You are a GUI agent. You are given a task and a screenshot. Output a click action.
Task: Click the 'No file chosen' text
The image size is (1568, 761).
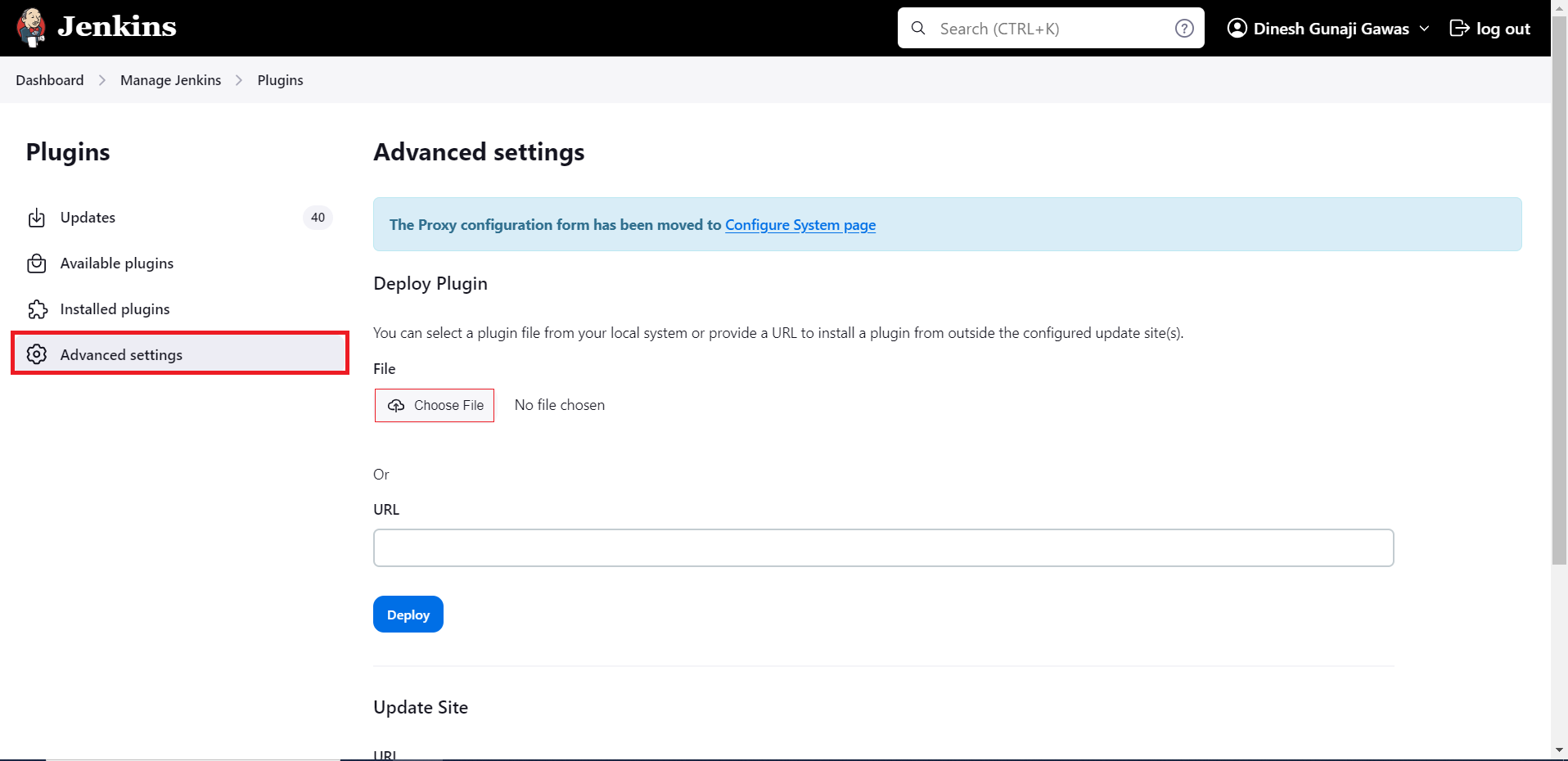560,405
